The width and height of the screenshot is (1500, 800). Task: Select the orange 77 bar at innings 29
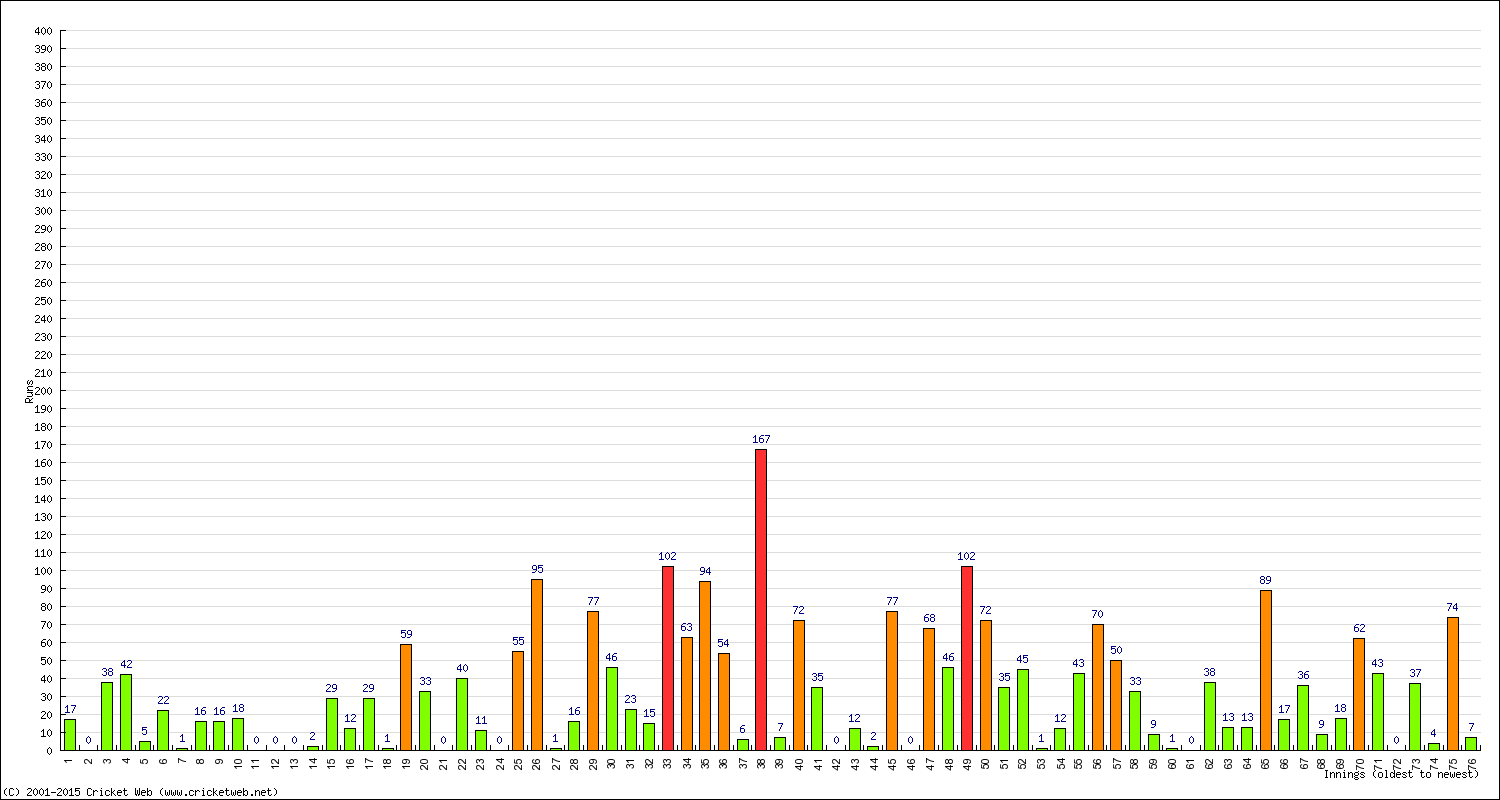593,680
